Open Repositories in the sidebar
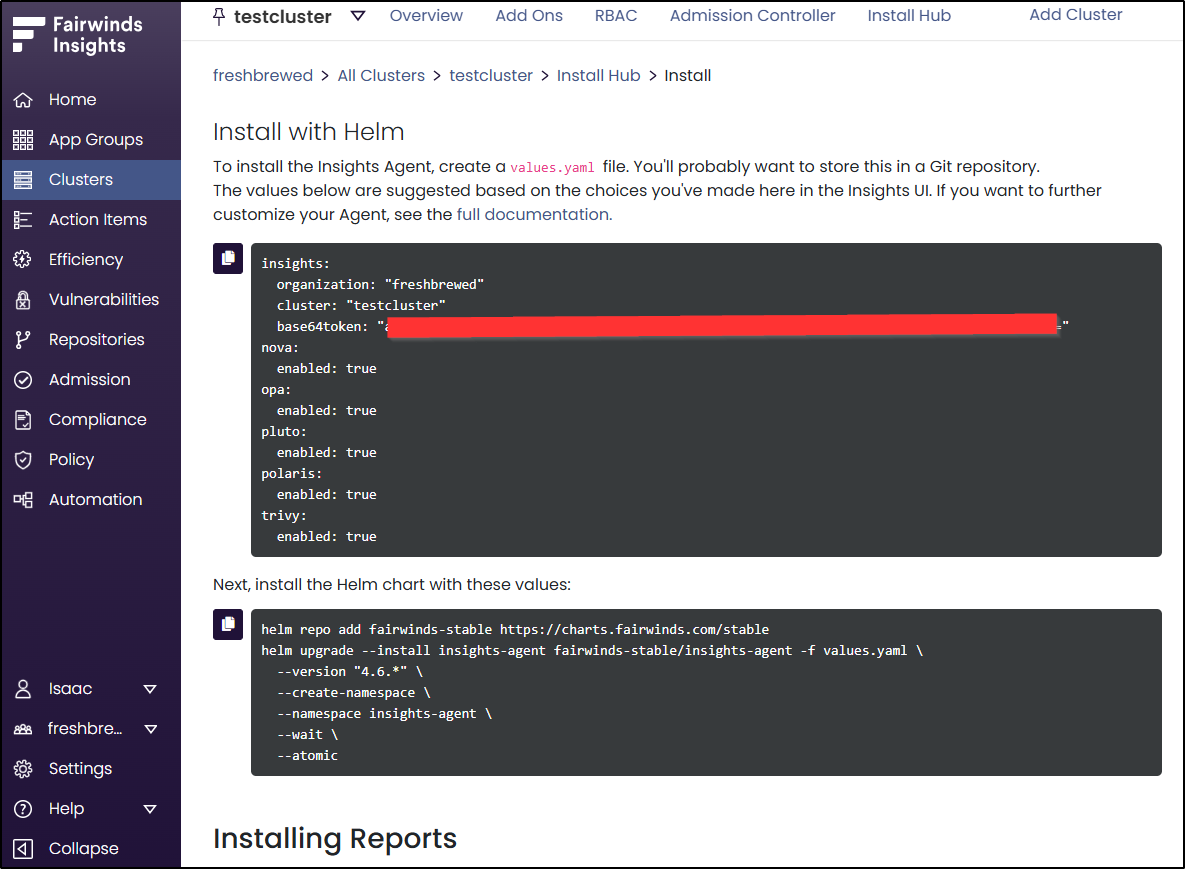The width and height of the screenshot is (1185, 869). [x=97, y=340]
